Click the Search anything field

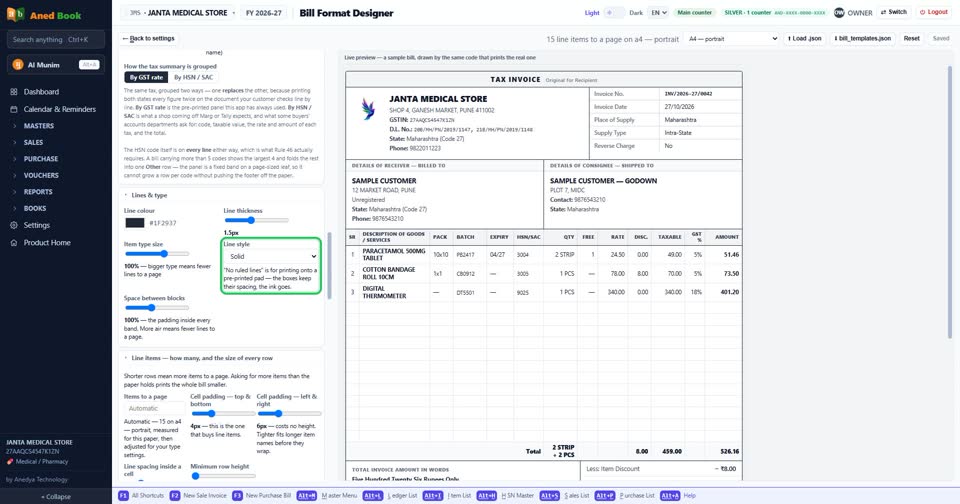(x=56, y=39)
